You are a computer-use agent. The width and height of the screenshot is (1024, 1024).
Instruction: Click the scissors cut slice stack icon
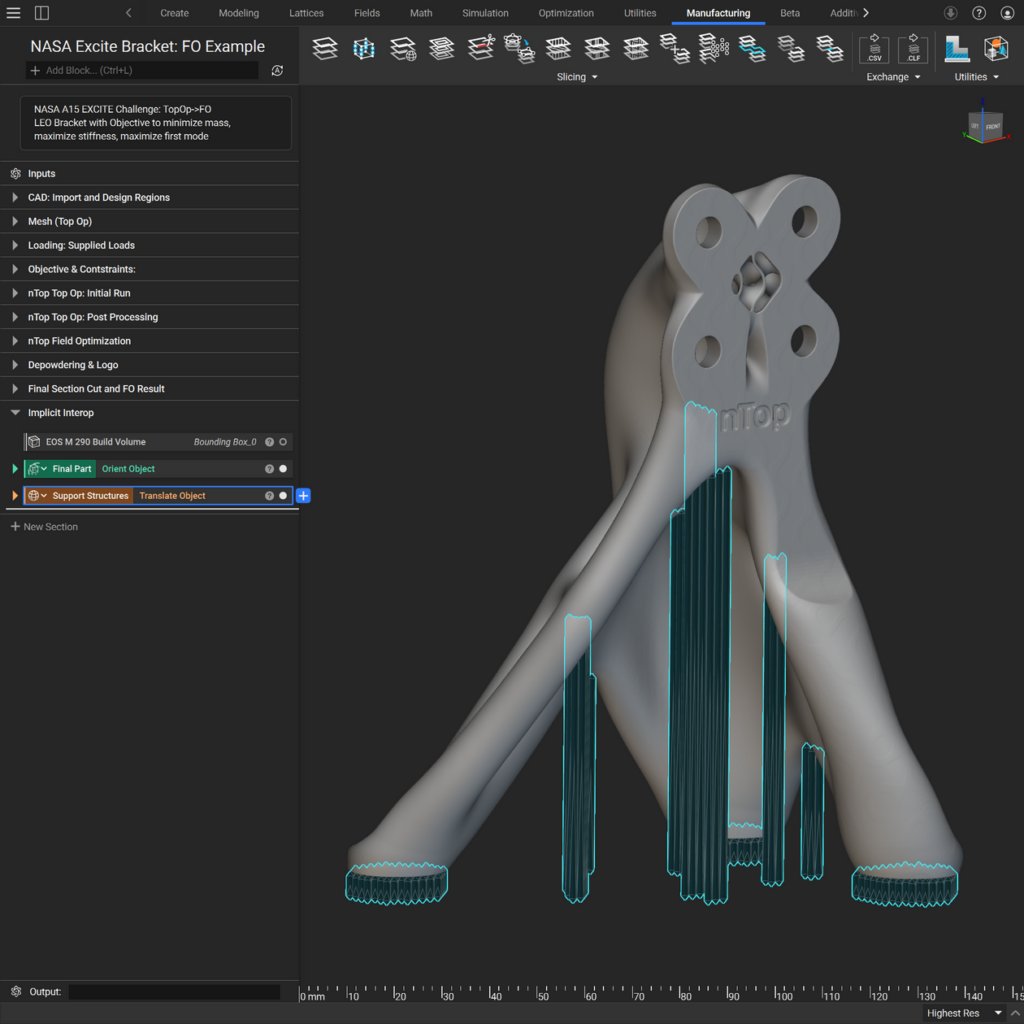(x=481, y=48)
